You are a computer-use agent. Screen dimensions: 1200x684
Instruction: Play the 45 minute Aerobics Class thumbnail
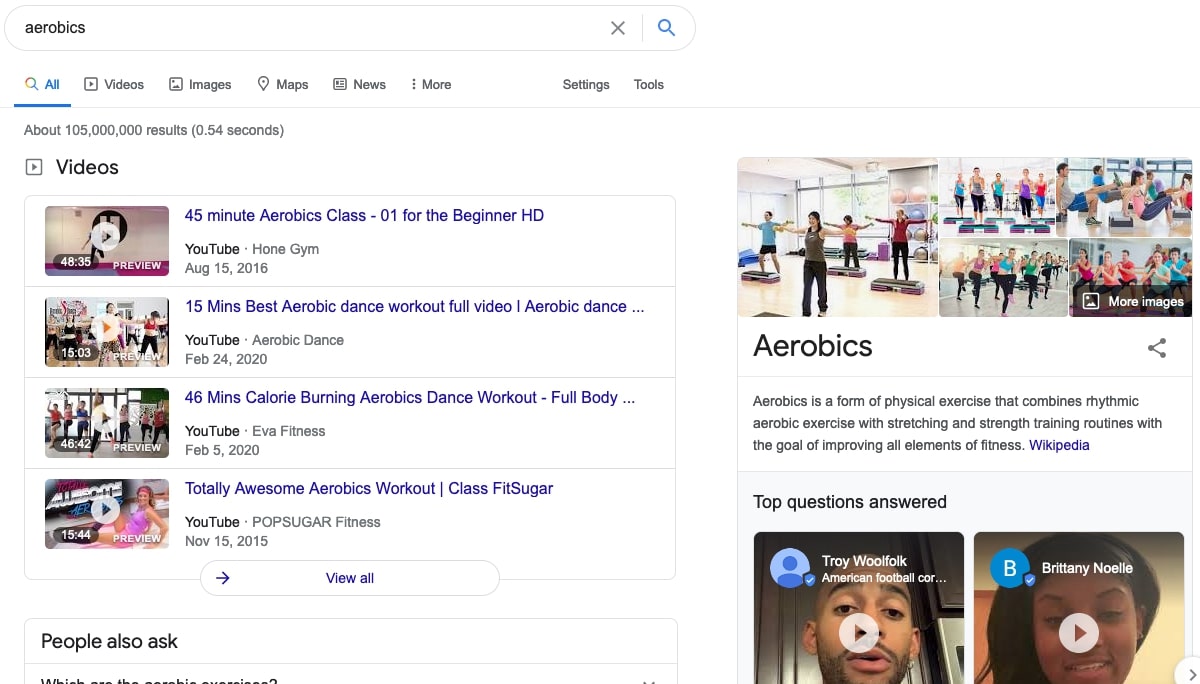tap(107, 240)
